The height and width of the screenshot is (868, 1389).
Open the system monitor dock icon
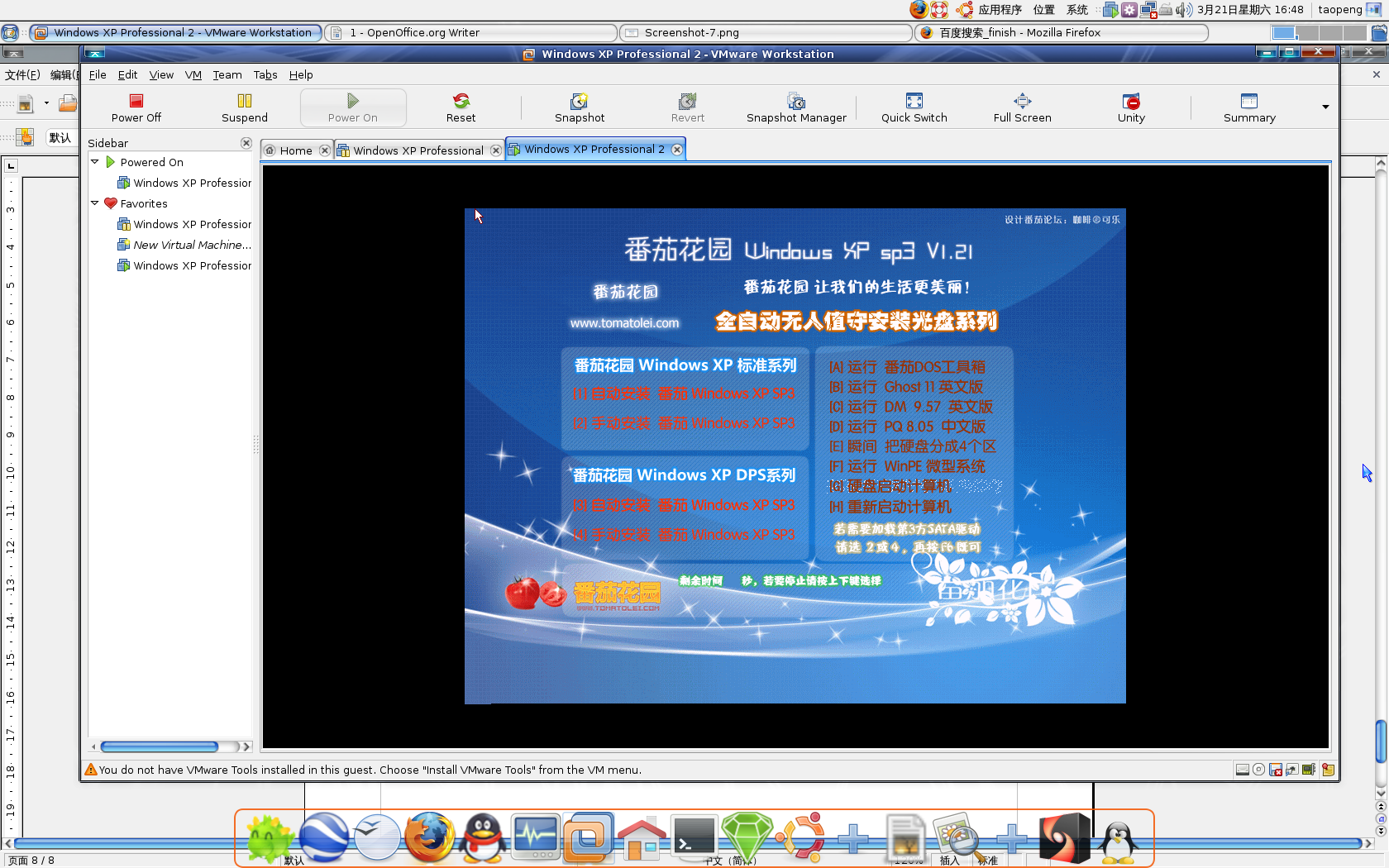[536, 837]
